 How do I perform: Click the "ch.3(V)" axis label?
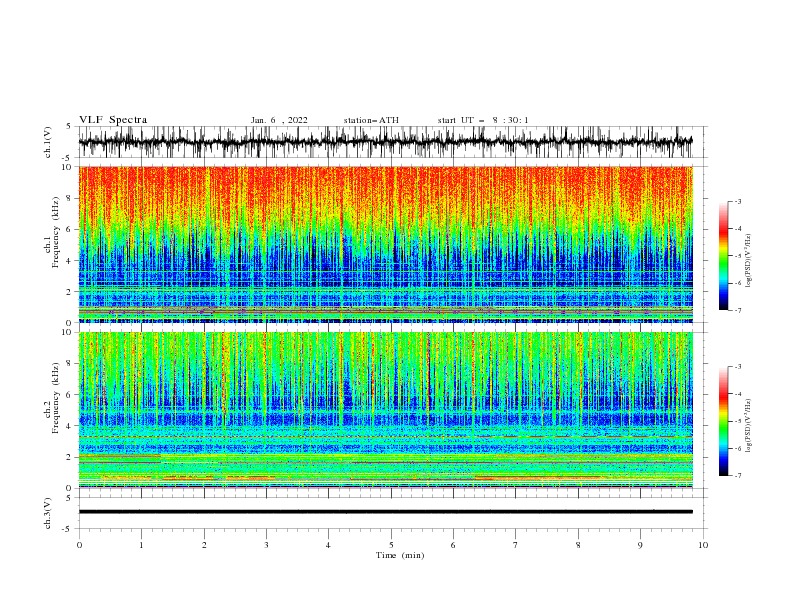point(47,513)
